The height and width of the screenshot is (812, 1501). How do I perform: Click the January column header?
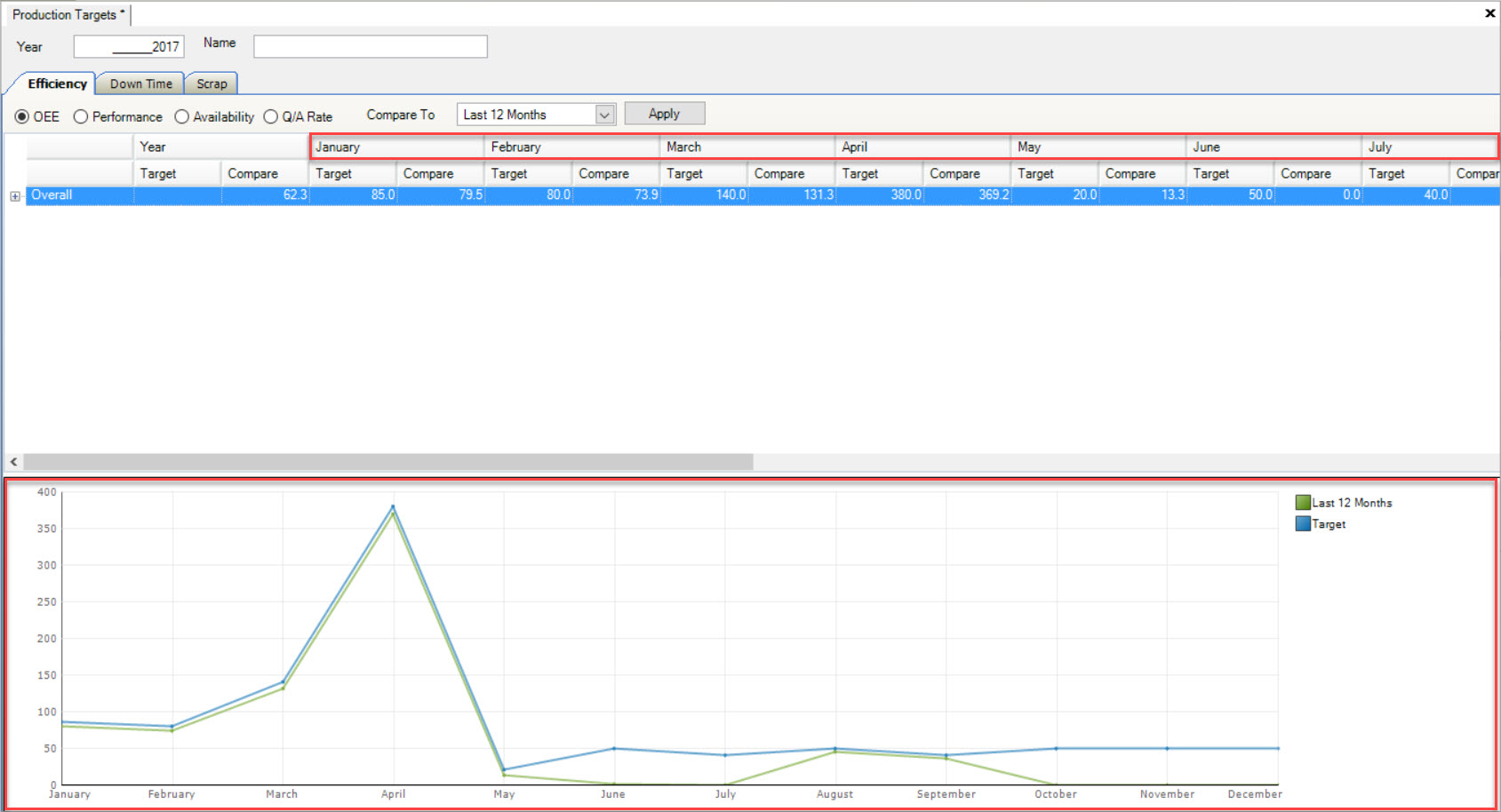pyautogui.click(x=397, y=147)
